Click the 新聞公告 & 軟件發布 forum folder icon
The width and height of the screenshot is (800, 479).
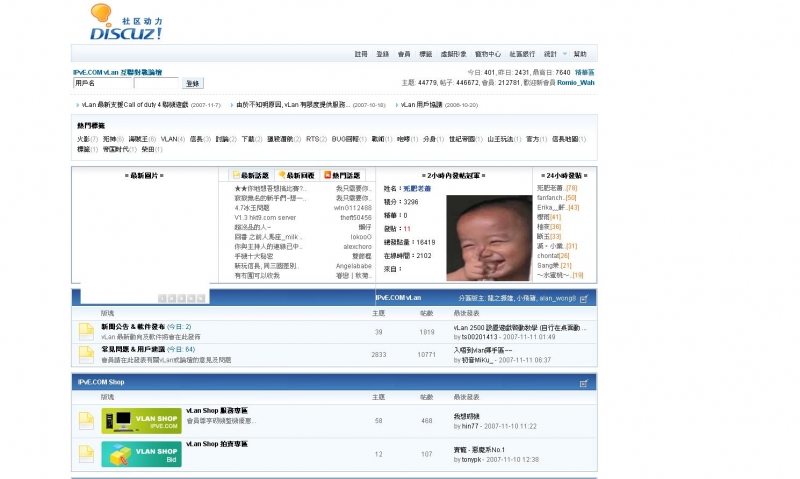point(86,332)
